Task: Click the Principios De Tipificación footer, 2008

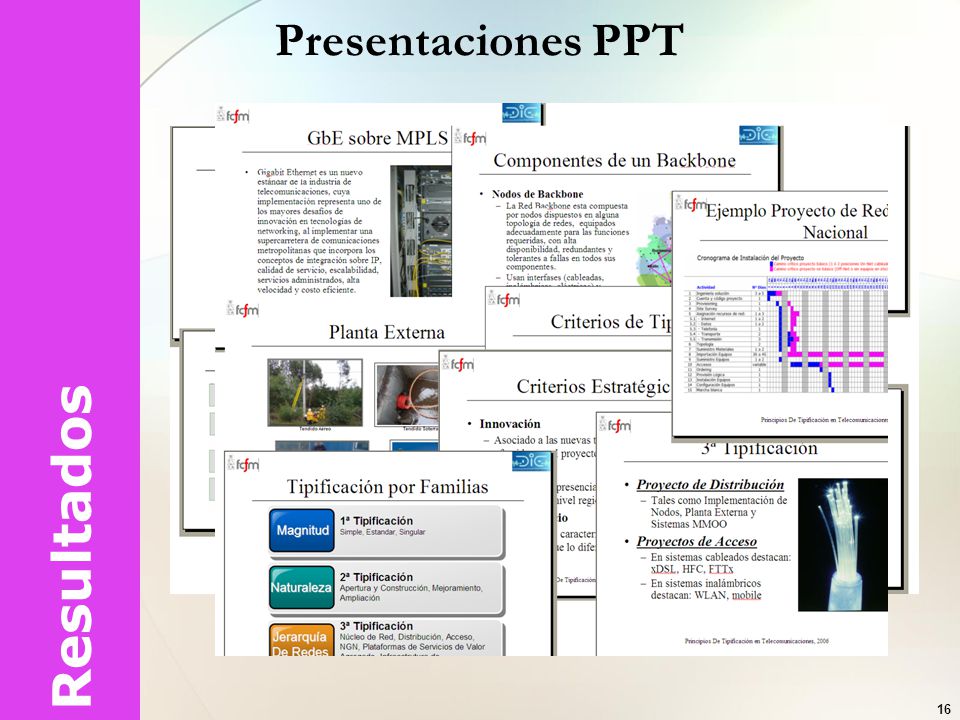Action: tap(757, 641)
